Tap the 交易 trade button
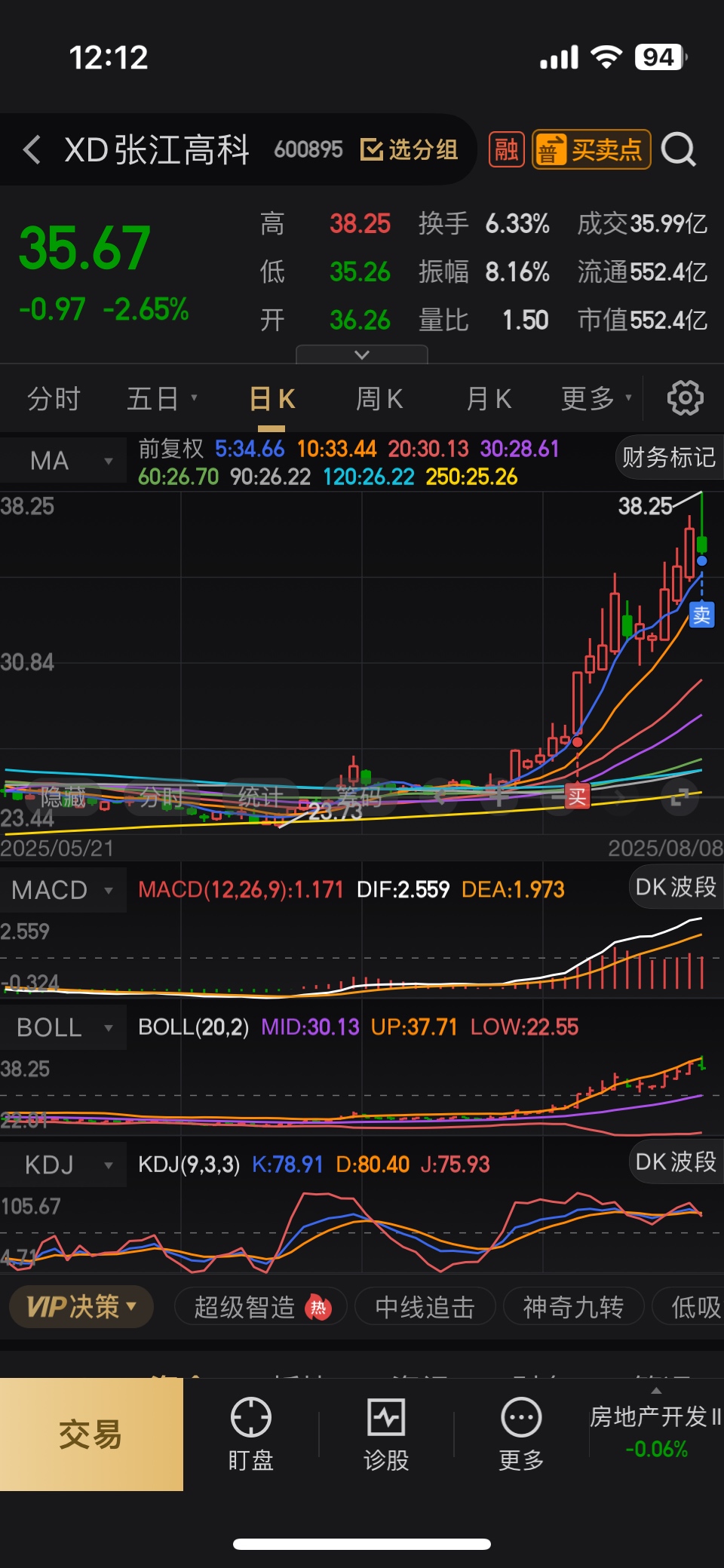 click(x=91, y=1435)
